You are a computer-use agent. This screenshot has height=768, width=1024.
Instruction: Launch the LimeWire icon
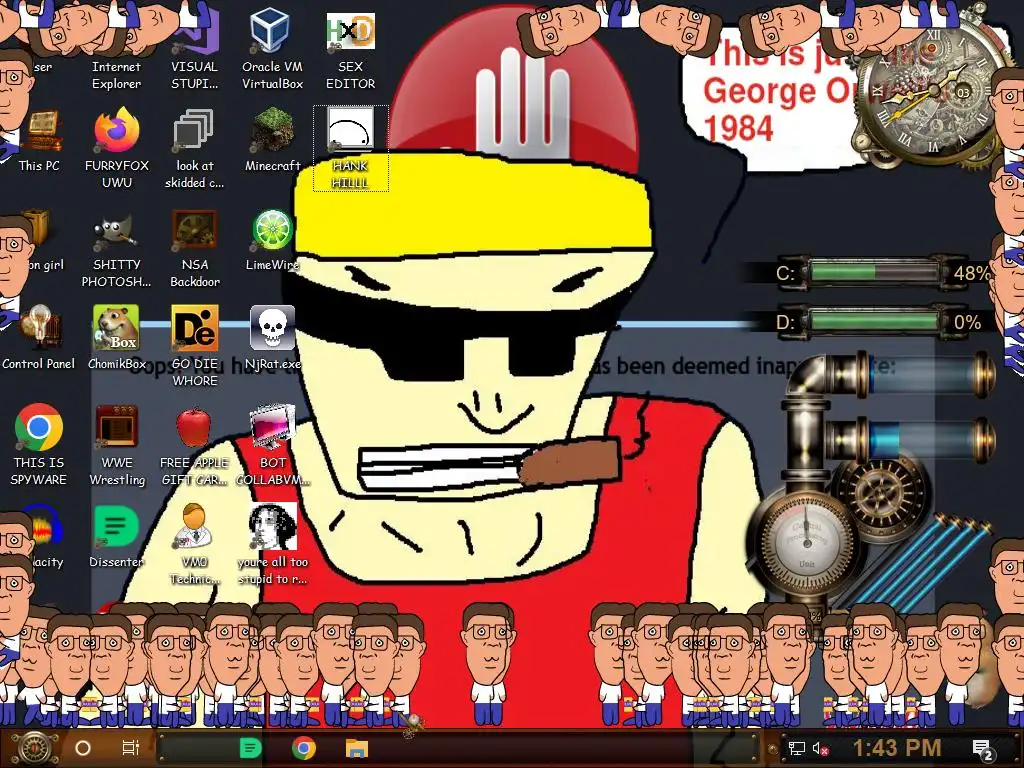click(x=272, y=240)
